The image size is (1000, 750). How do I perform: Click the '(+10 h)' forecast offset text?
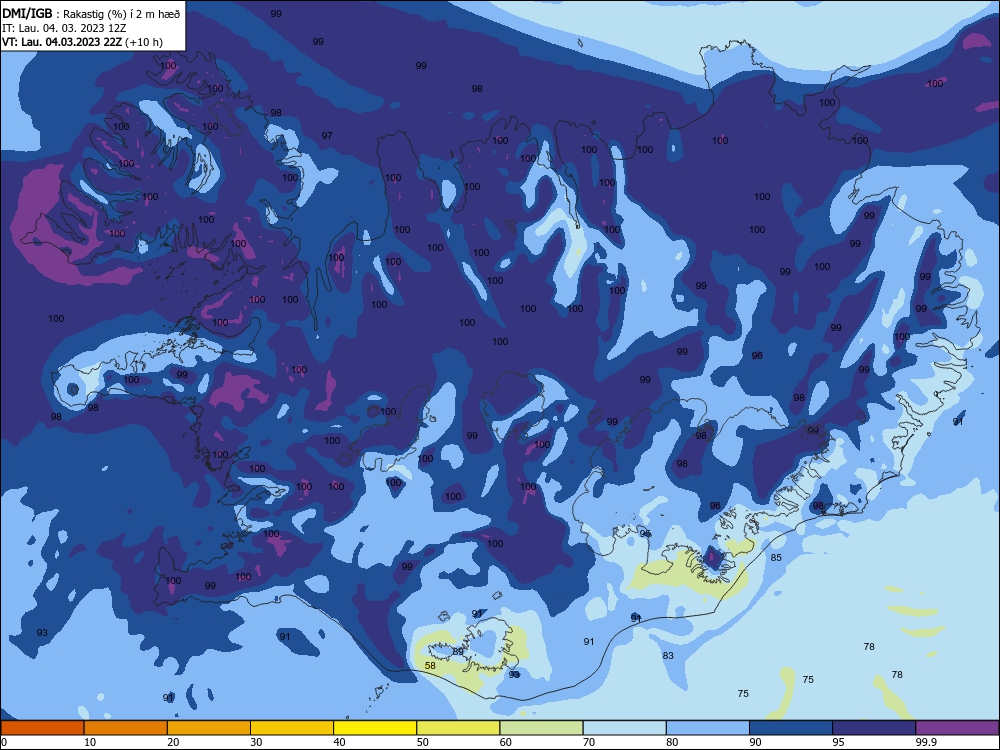[x=144, y=42]
